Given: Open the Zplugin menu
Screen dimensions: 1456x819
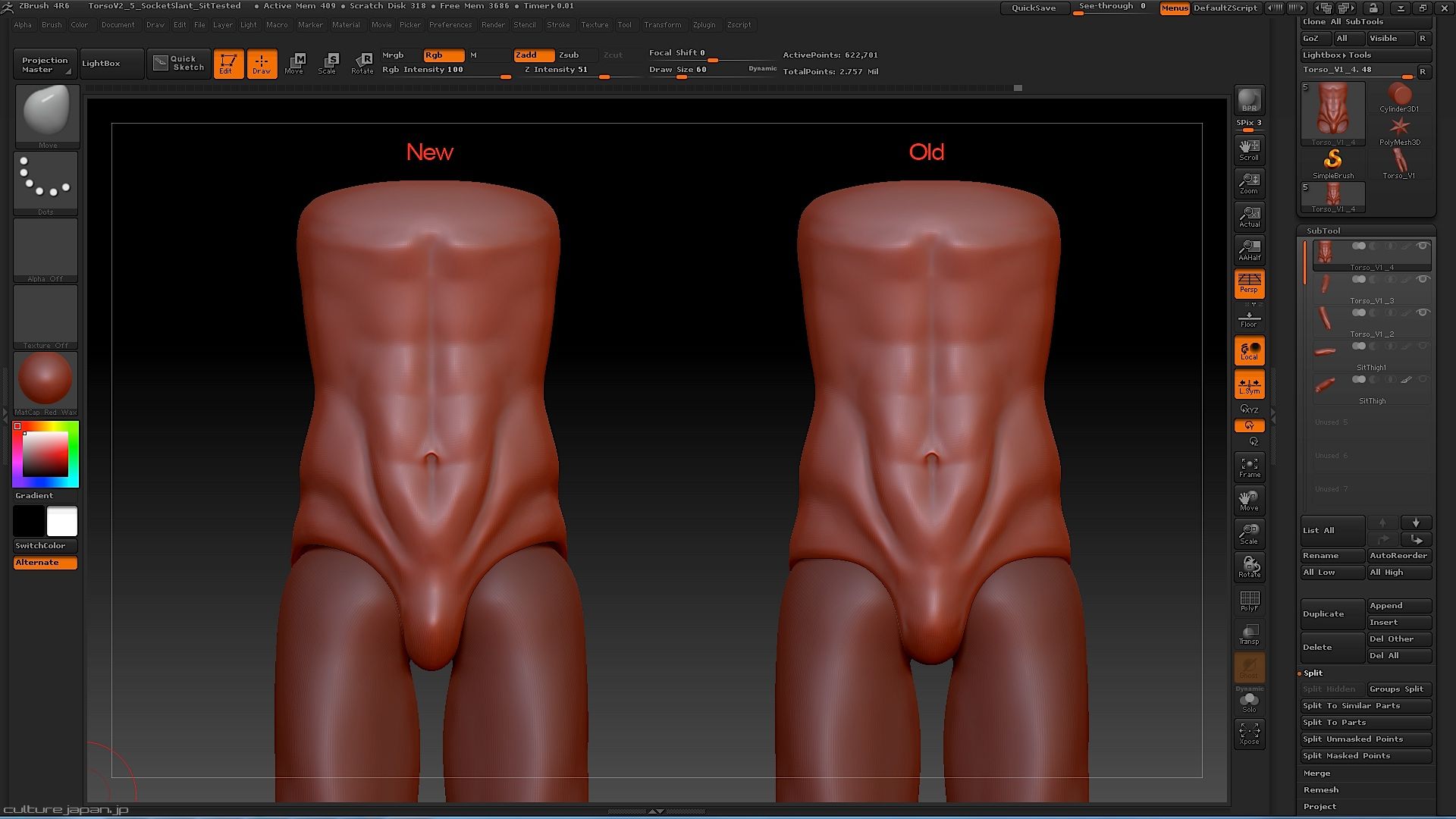Looking at the screenshot, I should tap(704, 25).
